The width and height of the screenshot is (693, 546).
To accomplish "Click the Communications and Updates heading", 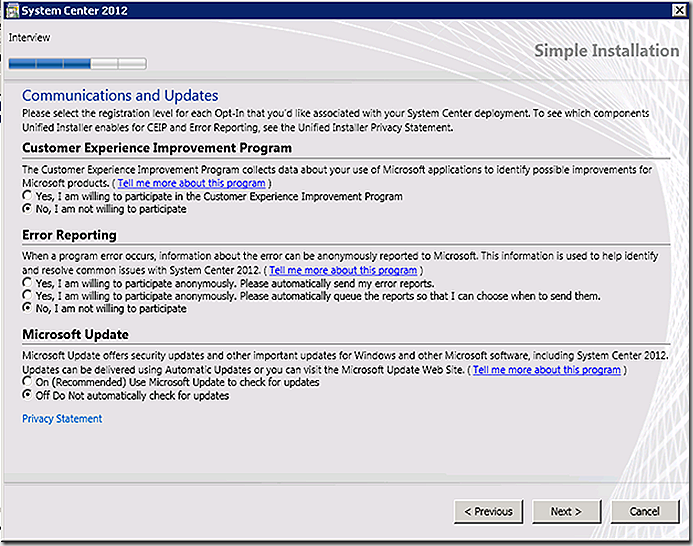I will click(120, 95).
